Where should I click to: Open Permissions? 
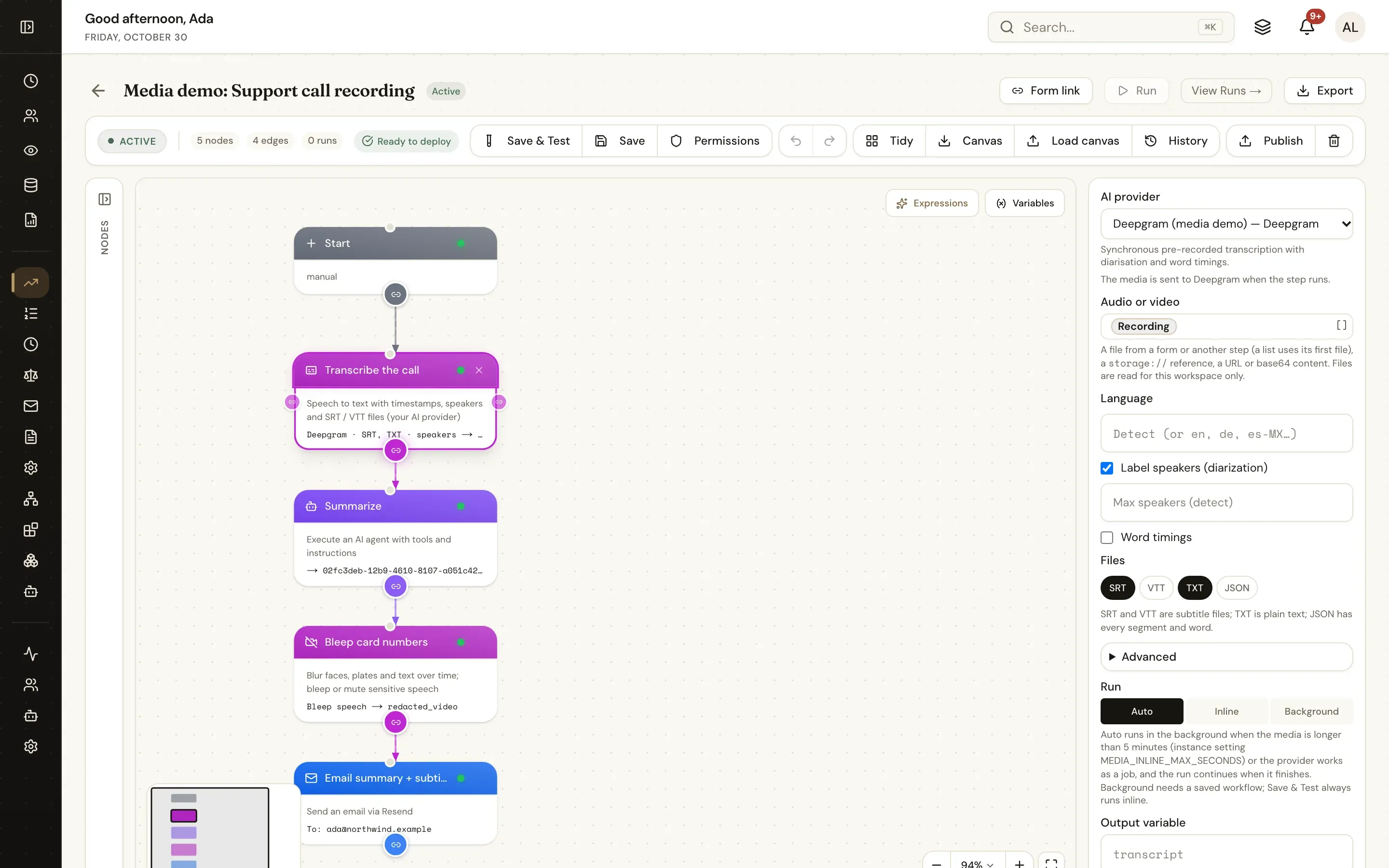tap(715, 141)
